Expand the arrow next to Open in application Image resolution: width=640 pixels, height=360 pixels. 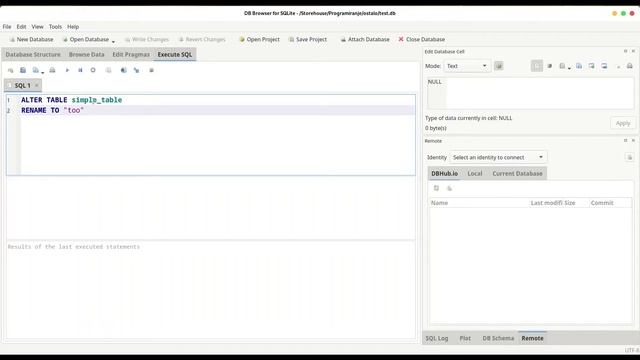[x=569, y=68]
